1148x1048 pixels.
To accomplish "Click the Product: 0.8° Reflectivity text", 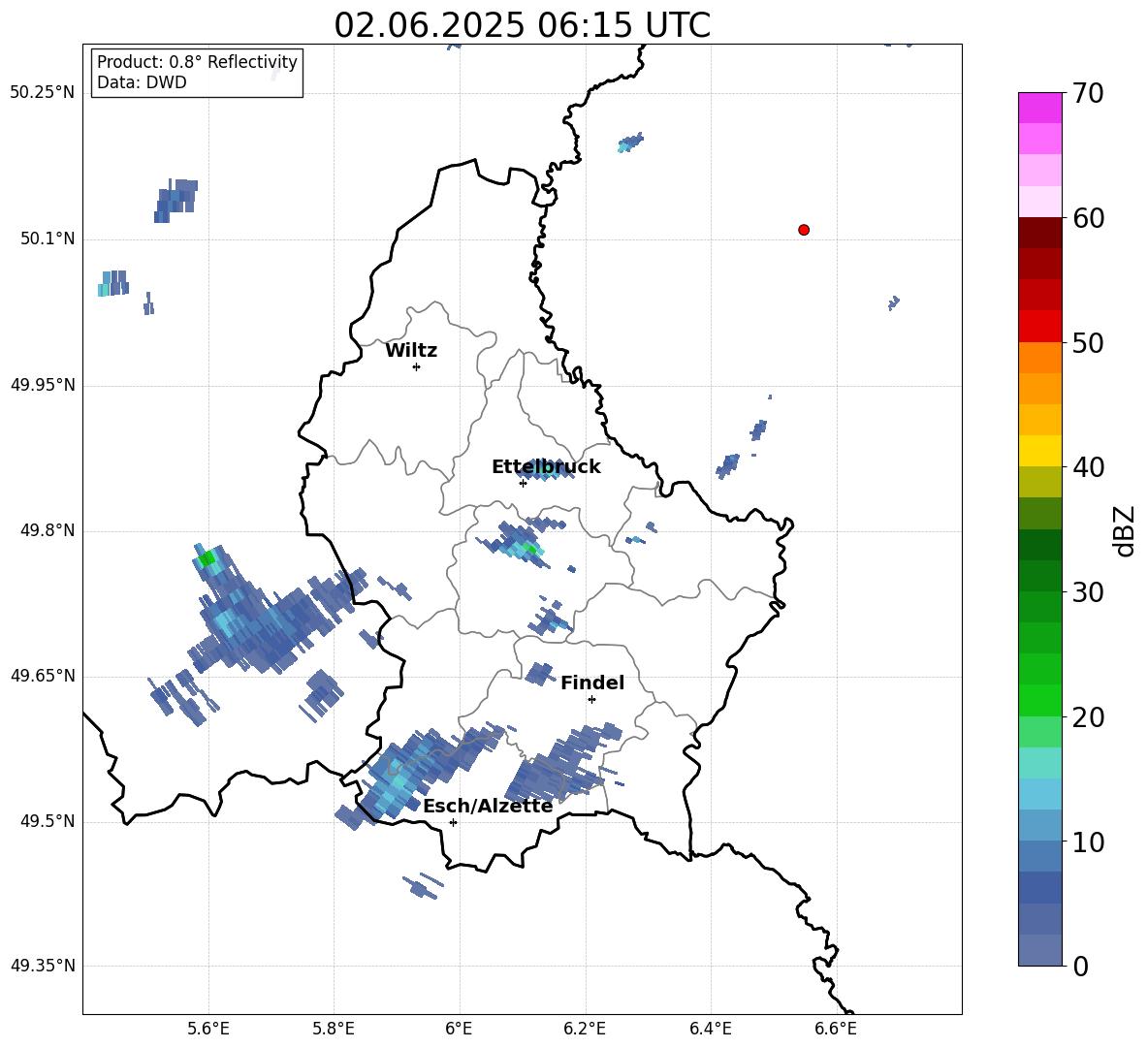I will [197, 61].
